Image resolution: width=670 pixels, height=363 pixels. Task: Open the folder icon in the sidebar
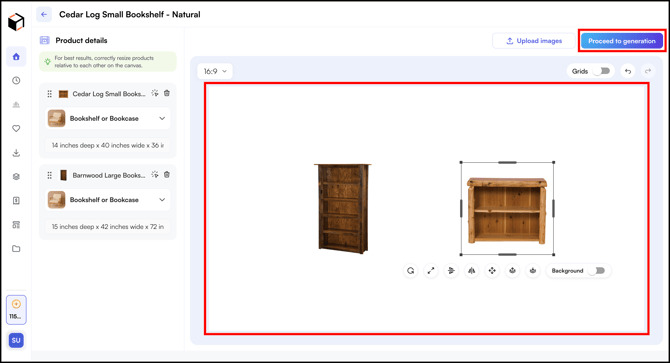[16, 249]
